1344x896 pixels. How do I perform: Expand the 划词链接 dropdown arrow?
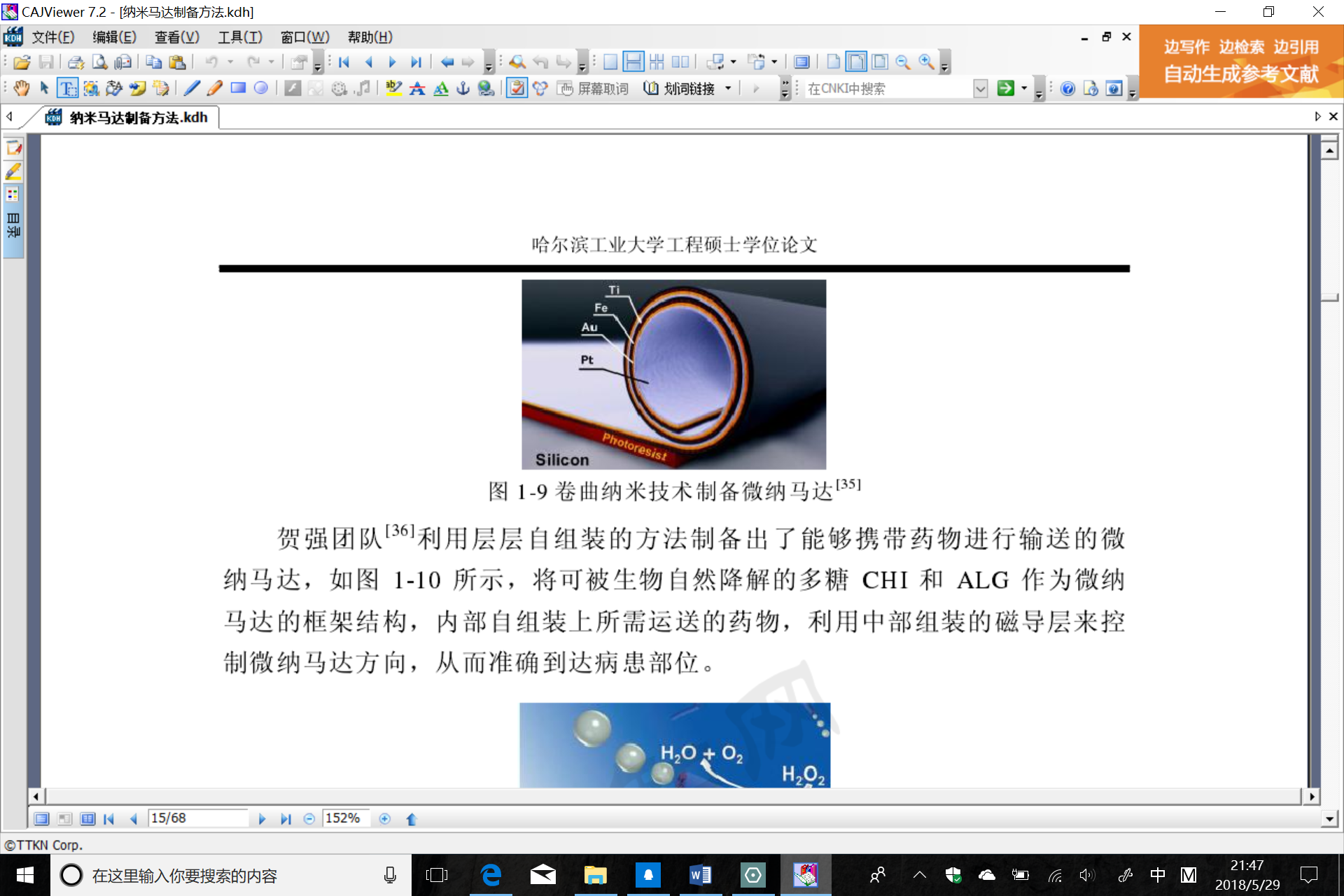pos(729,88)
